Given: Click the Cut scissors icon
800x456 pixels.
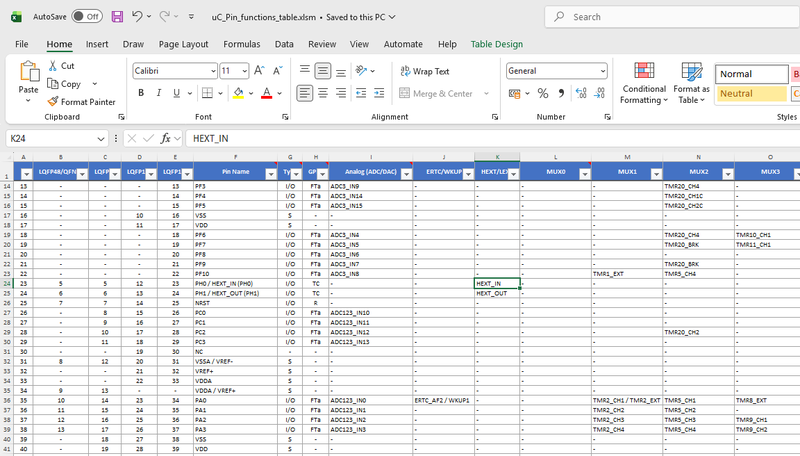Looking at the screenshot, I should pos(53,65).
